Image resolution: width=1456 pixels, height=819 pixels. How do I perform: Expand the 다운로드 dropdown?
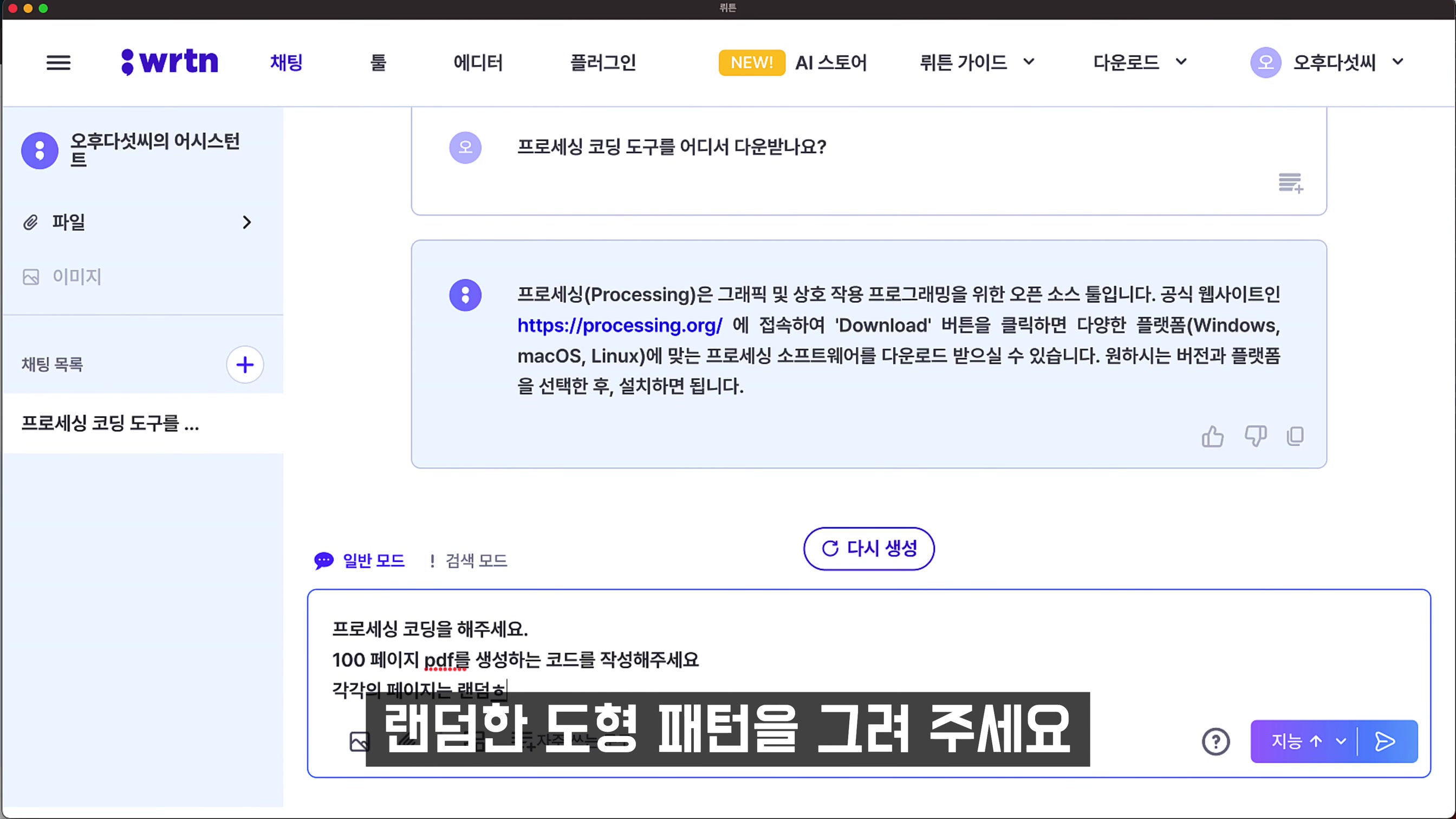[1181, 62]
